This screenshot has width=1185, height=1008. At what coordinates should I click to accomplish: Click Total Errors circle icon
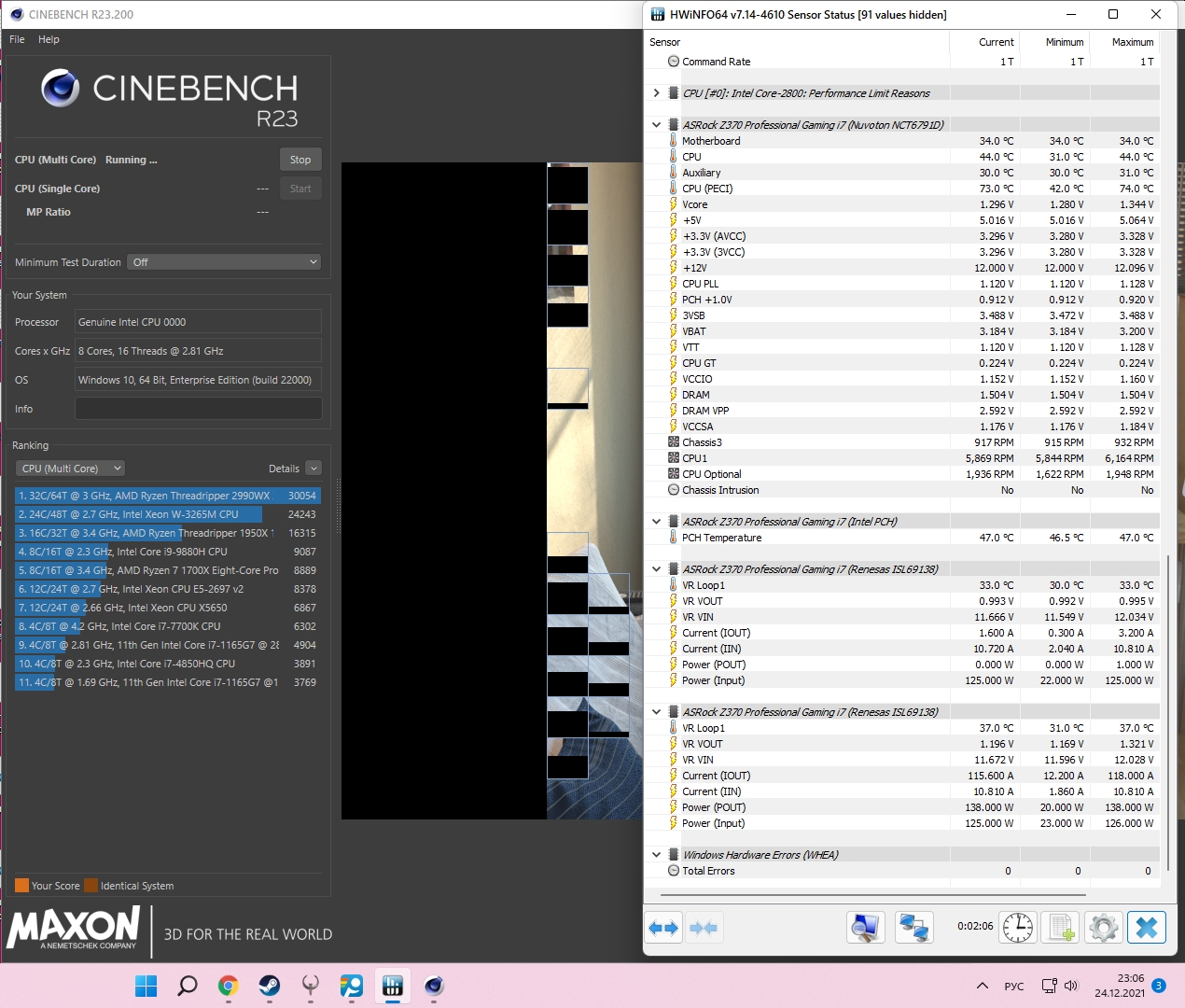[x=674, y=871]
